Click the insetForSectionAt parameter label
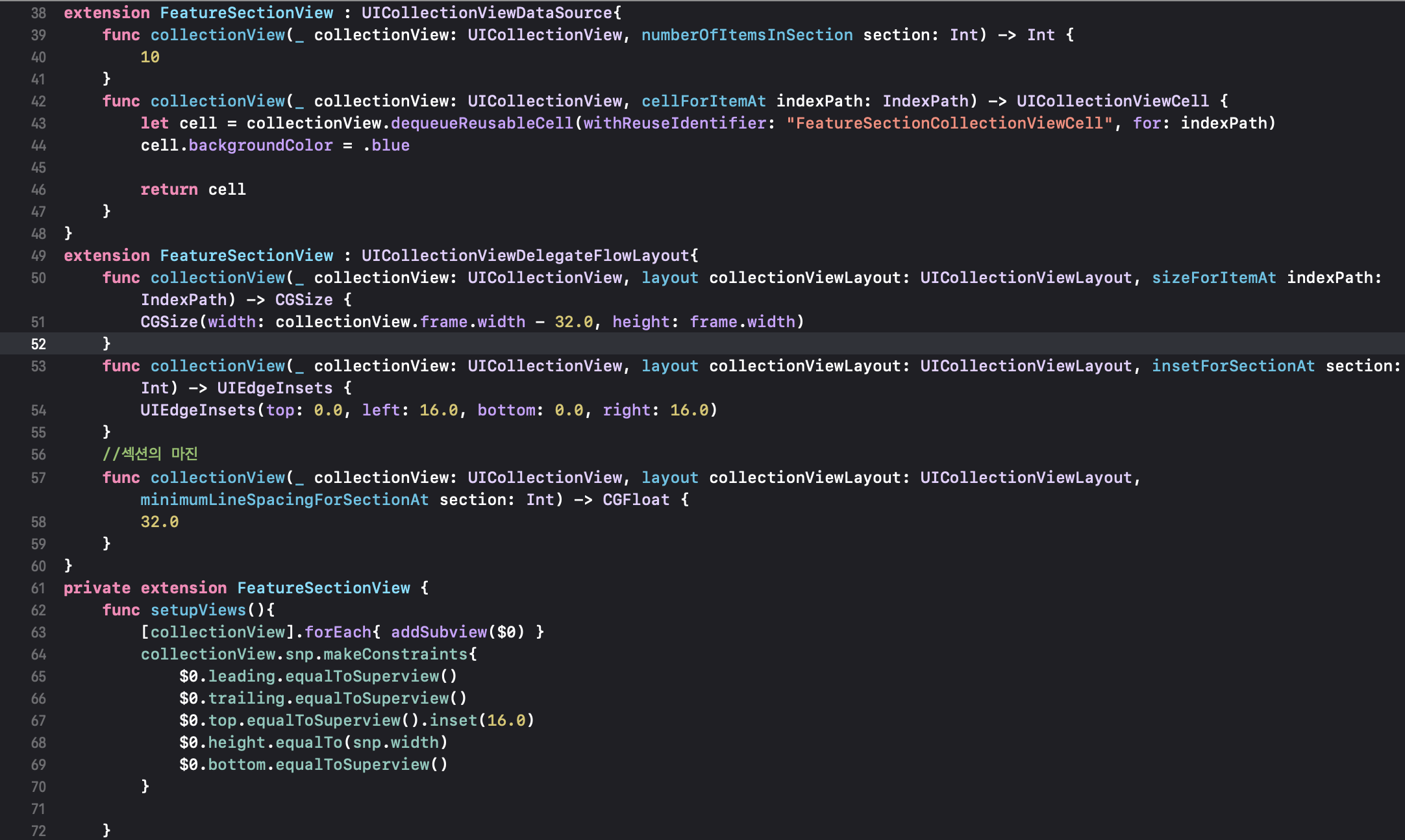Screen dimensions: 1405x840 (x=1233, y=366)
